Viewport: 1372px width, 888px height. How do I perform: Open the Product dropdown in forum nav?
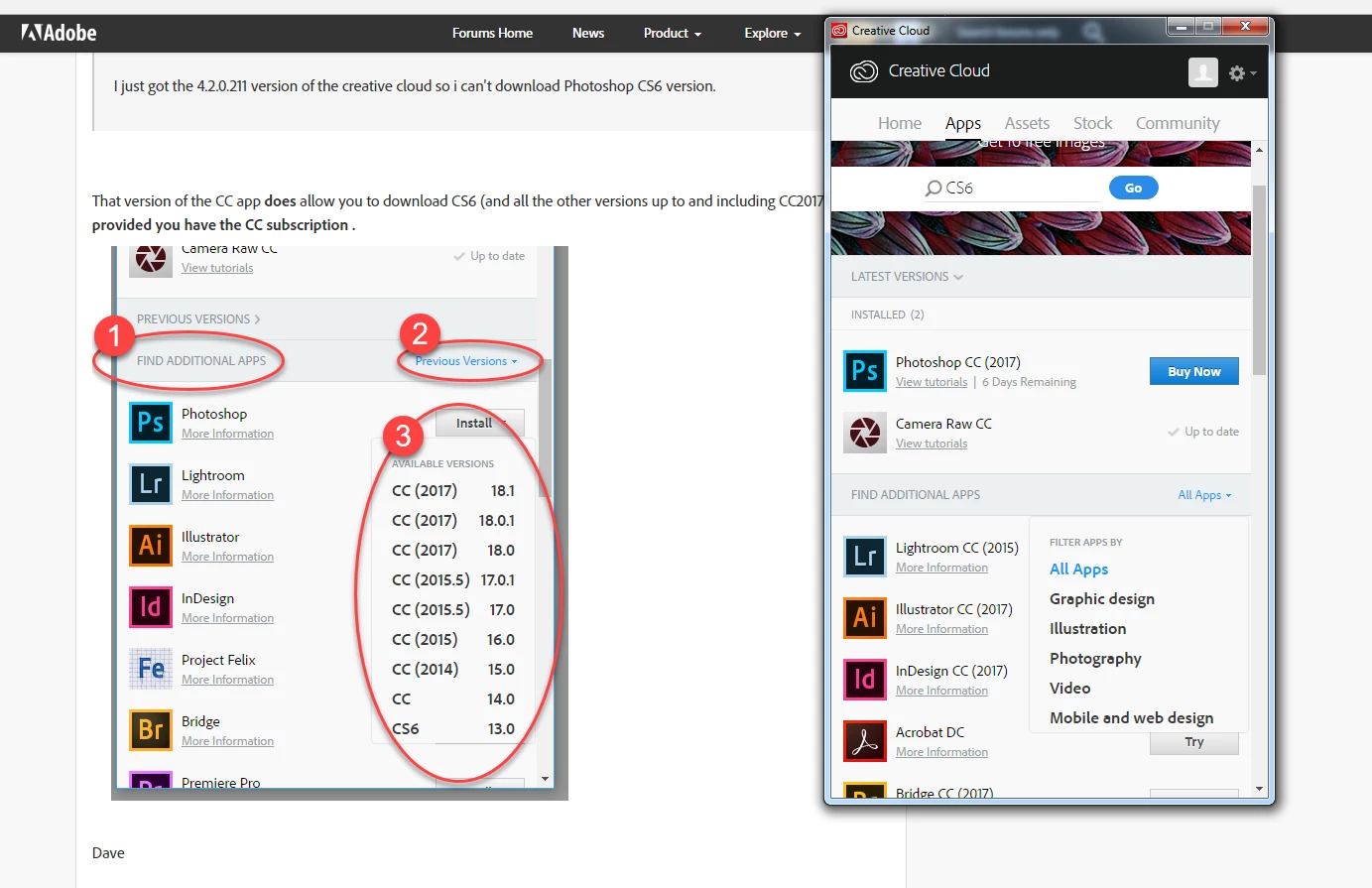[x=673, y=33]
